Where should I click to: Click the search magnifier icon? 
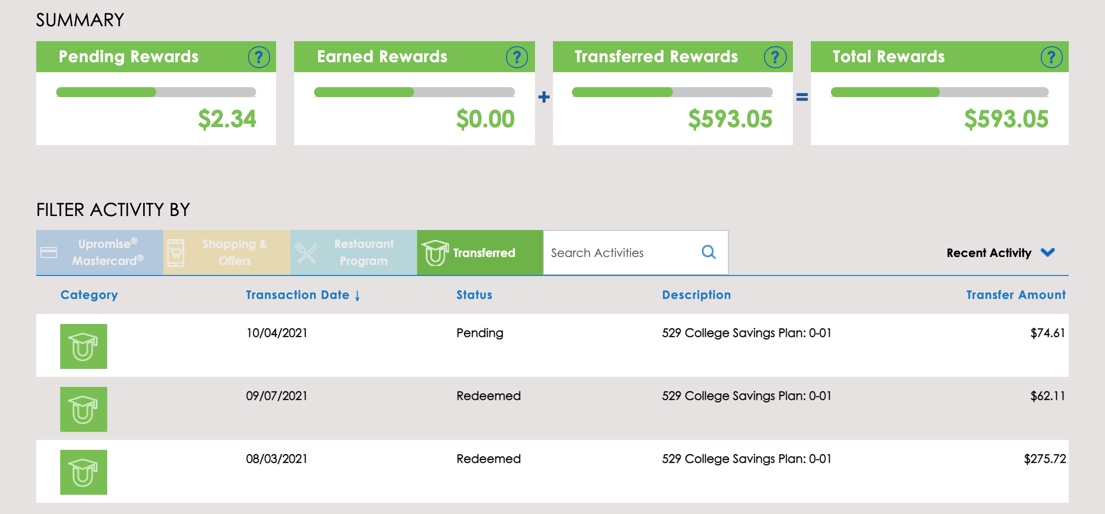[x=708, y=253]
